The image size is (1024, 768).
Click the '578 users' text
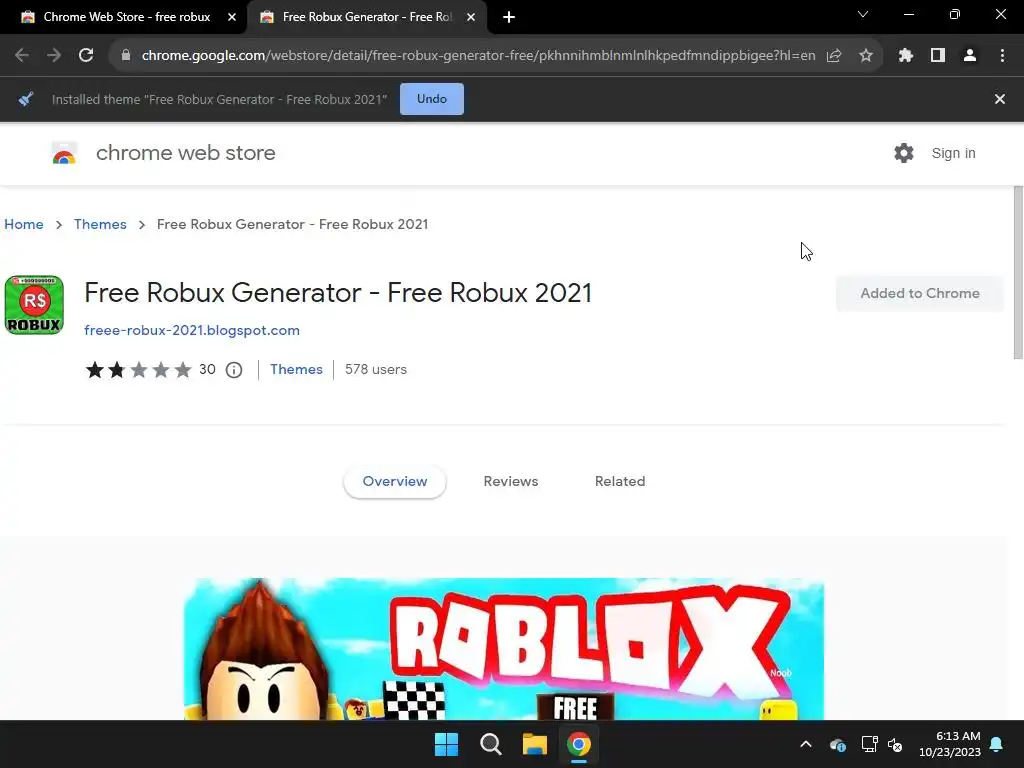tap(376, 369)
